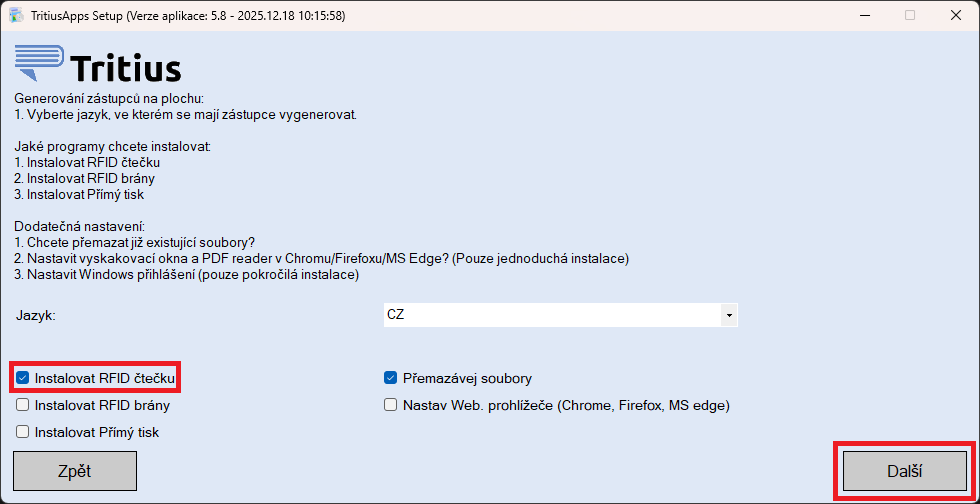The height and width of the screenshot is (504, 980).
Task: Proceed with the Další button
Action: [x=905, y=470]
